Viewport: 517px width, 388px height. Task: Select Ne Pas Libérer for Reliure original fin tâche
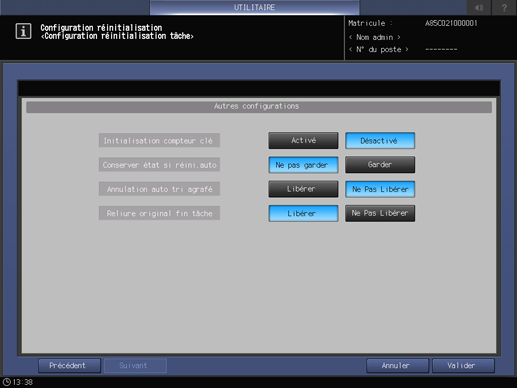pos(380,213)
